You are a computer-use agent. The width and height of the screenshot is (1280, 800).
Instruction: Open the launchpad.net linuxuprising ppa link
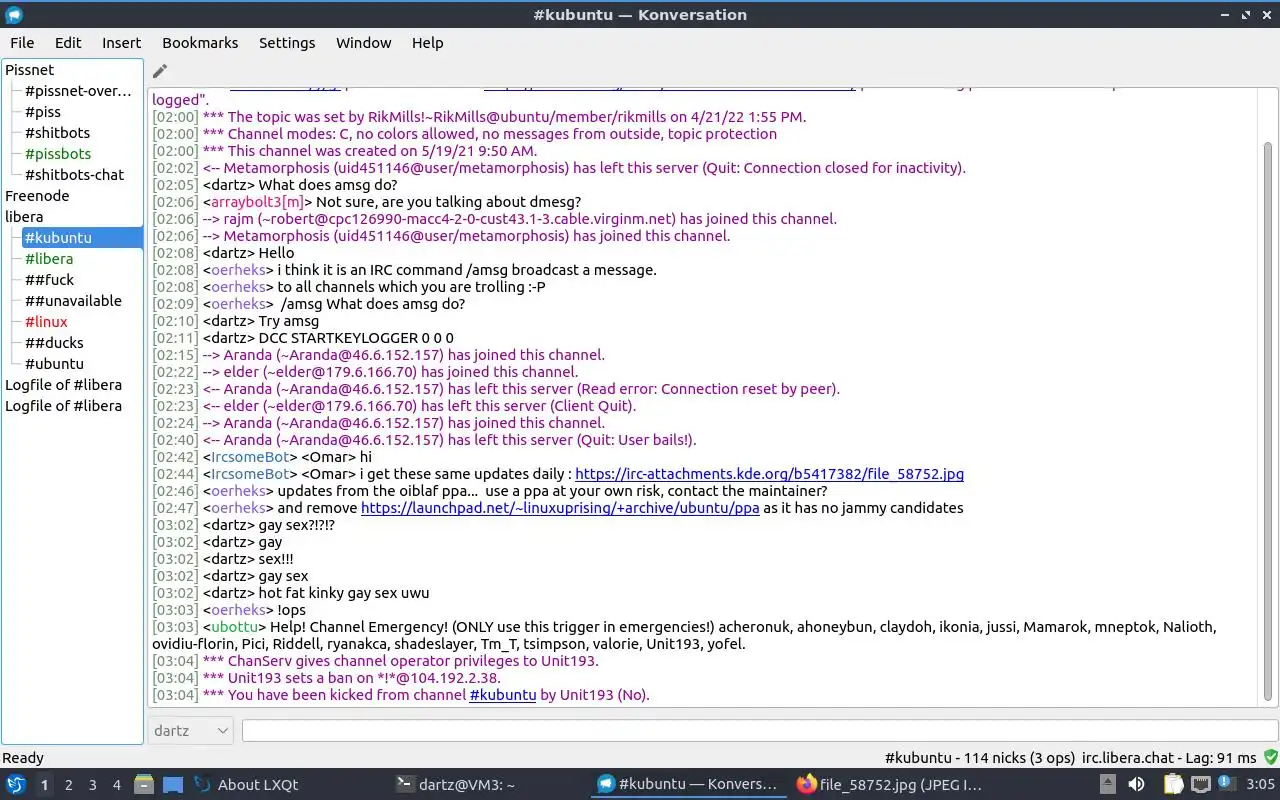(560, 508)
